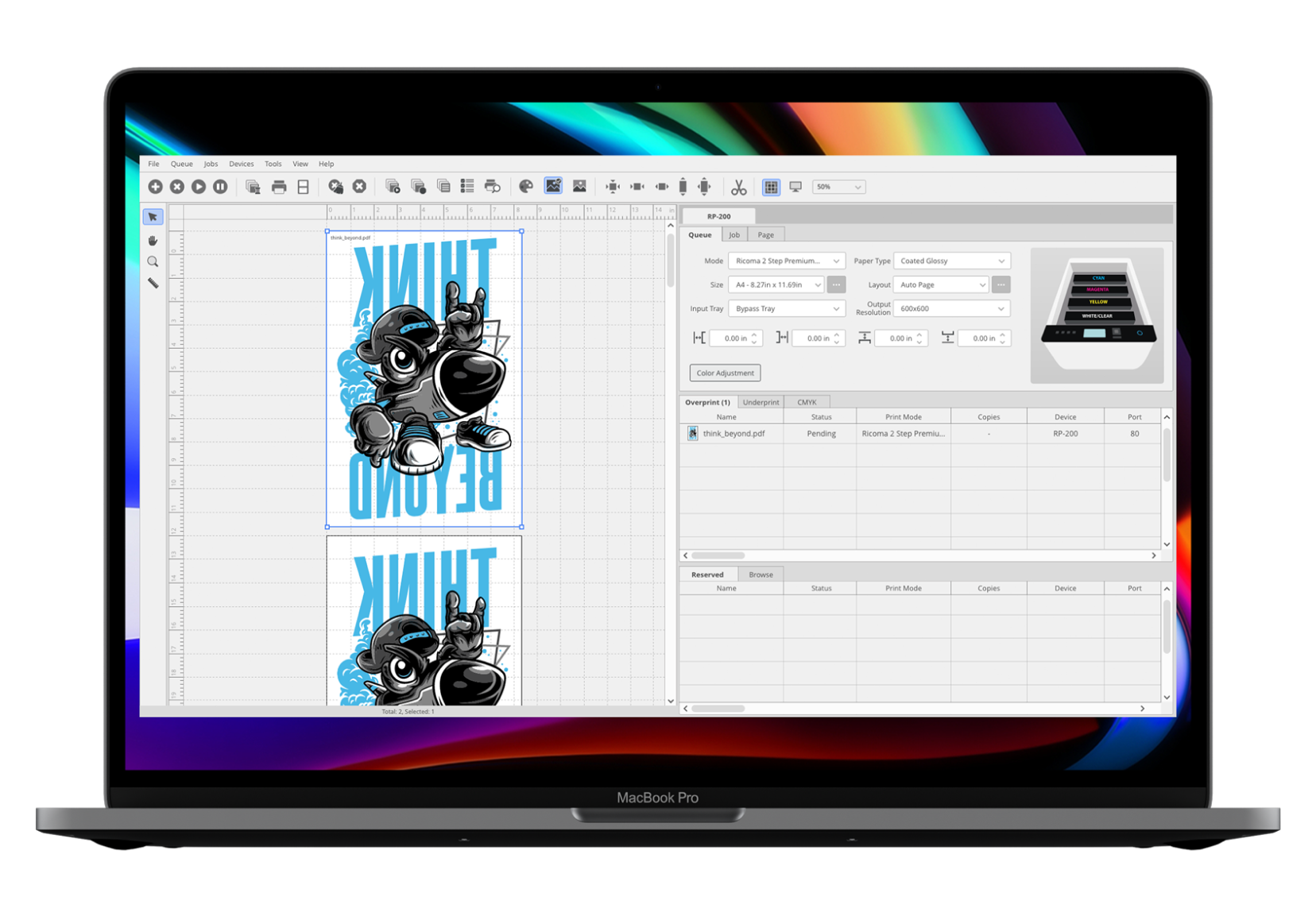Open the Jobs menu
The height and width of the screenshot is (920, 1316).
[x=211, y=164]
